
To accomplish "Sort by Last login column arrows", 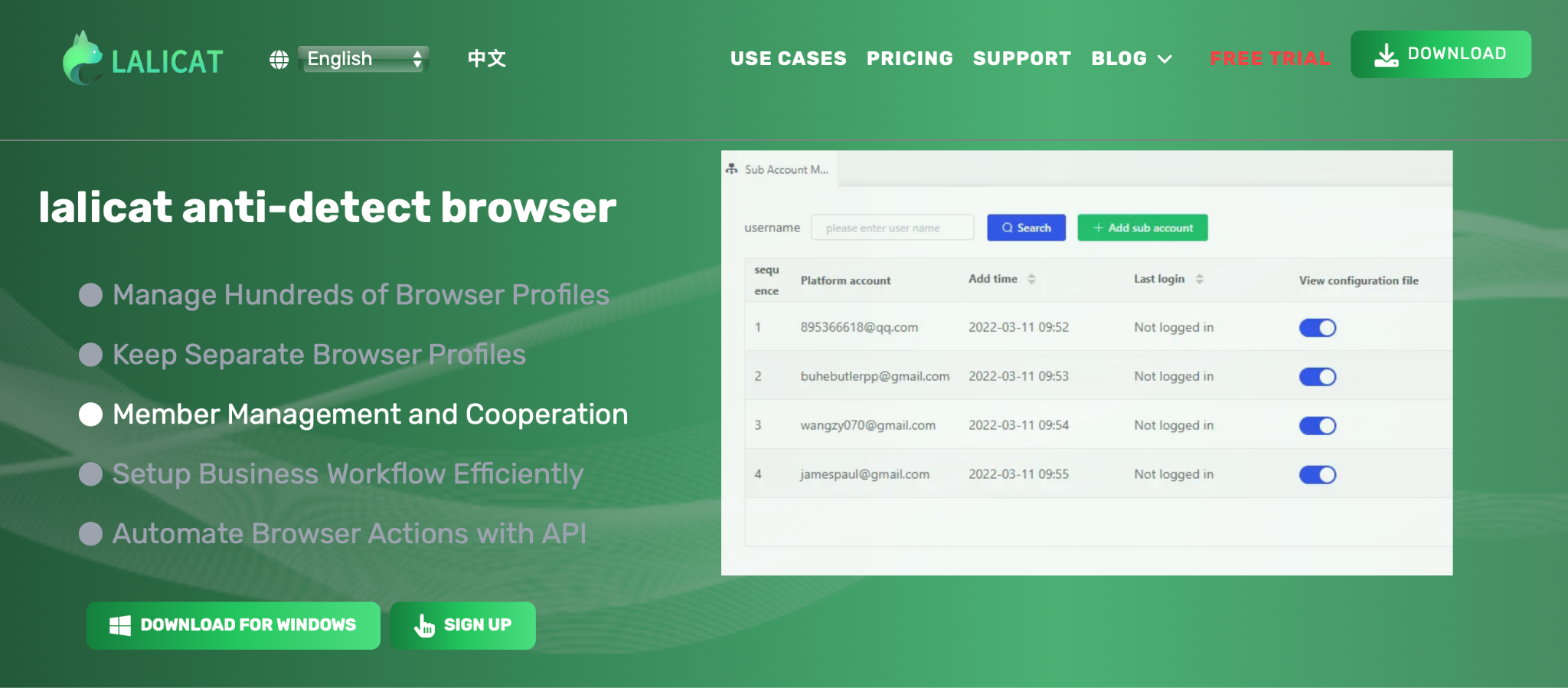I will coord(1200,279).
